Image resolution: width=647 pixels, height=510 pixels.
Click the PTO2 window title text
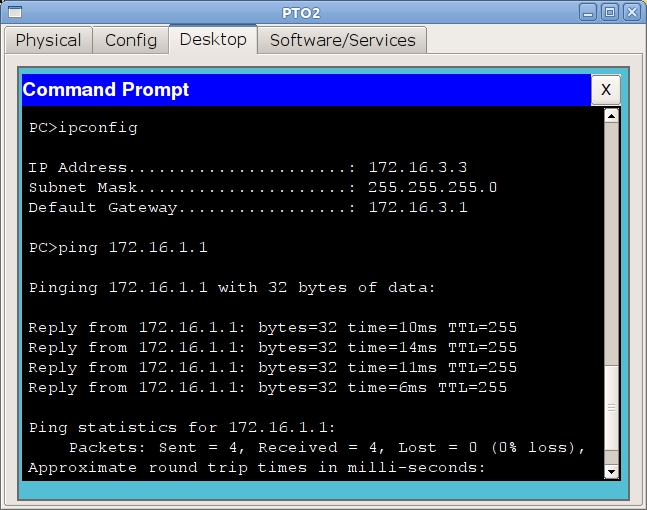pos(323,12)
